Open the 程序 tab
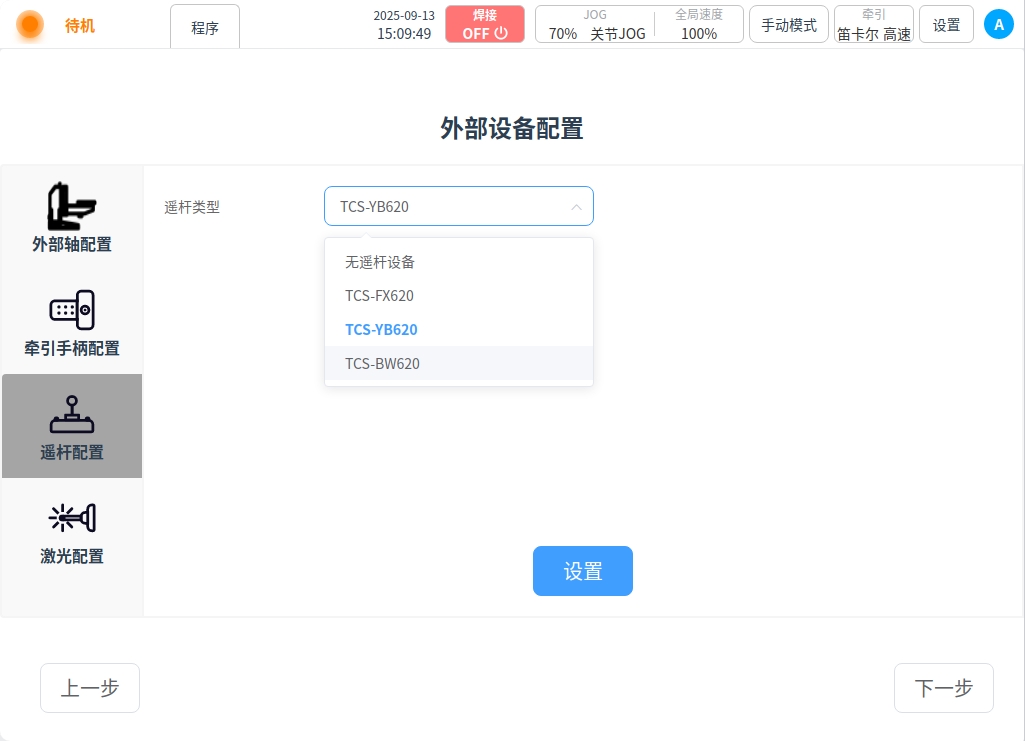This screenshot has height=741, width=1025. (205, 28)
